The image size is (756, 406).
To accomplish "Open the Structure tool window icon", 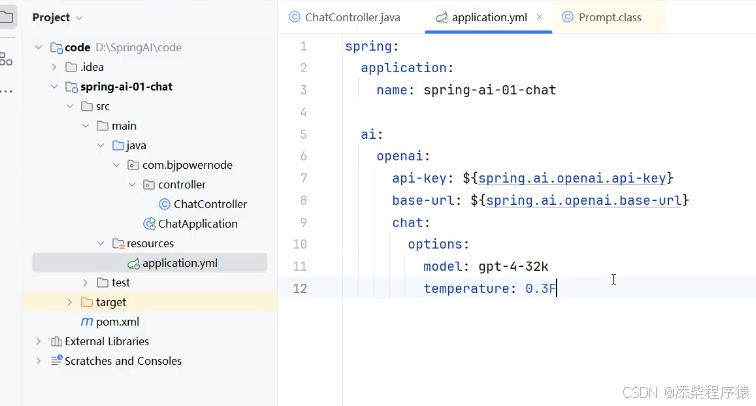I will click(6, 59).
